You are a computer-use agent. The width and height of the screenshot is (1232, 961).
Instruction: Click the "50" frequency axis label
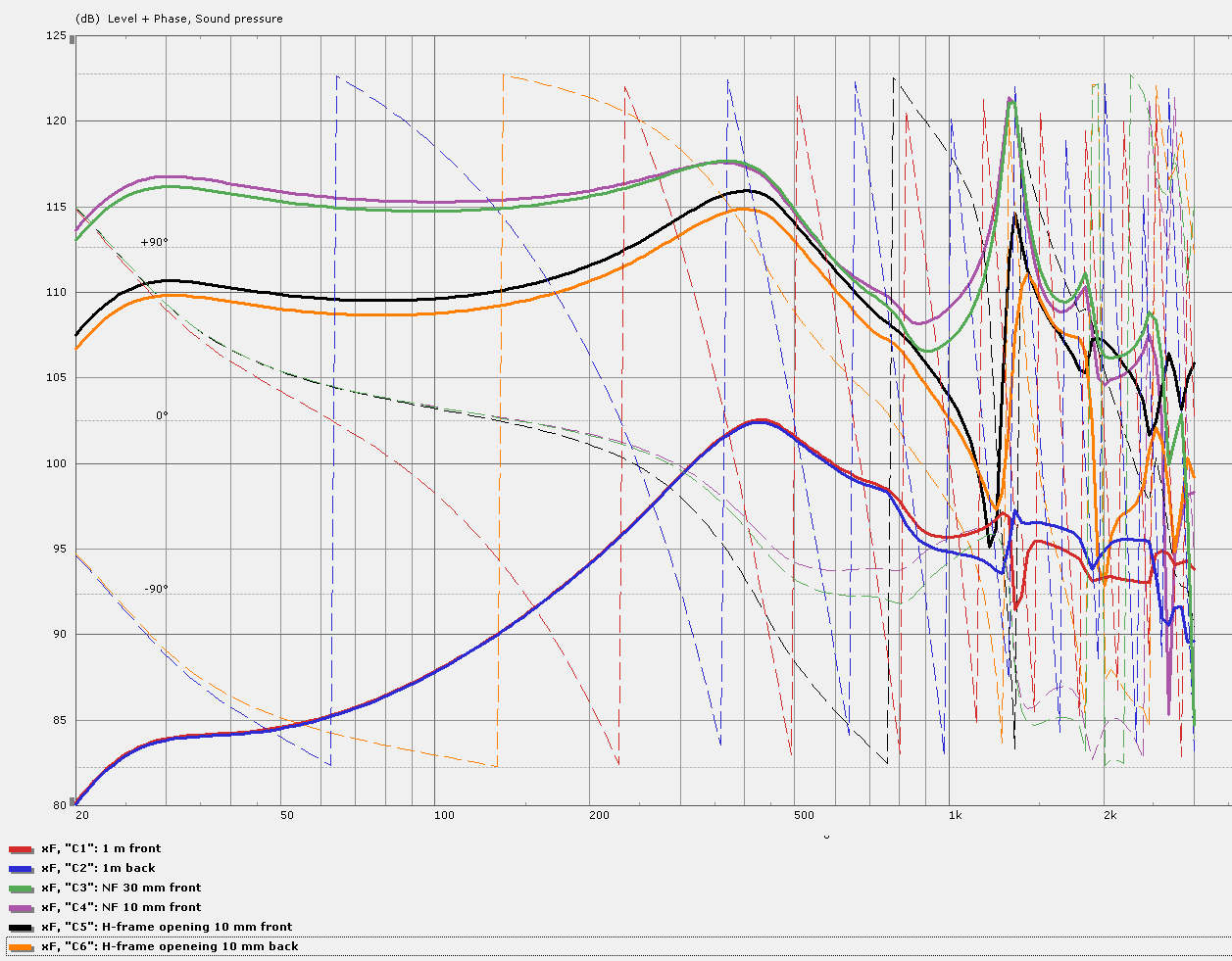pos(286,815)
